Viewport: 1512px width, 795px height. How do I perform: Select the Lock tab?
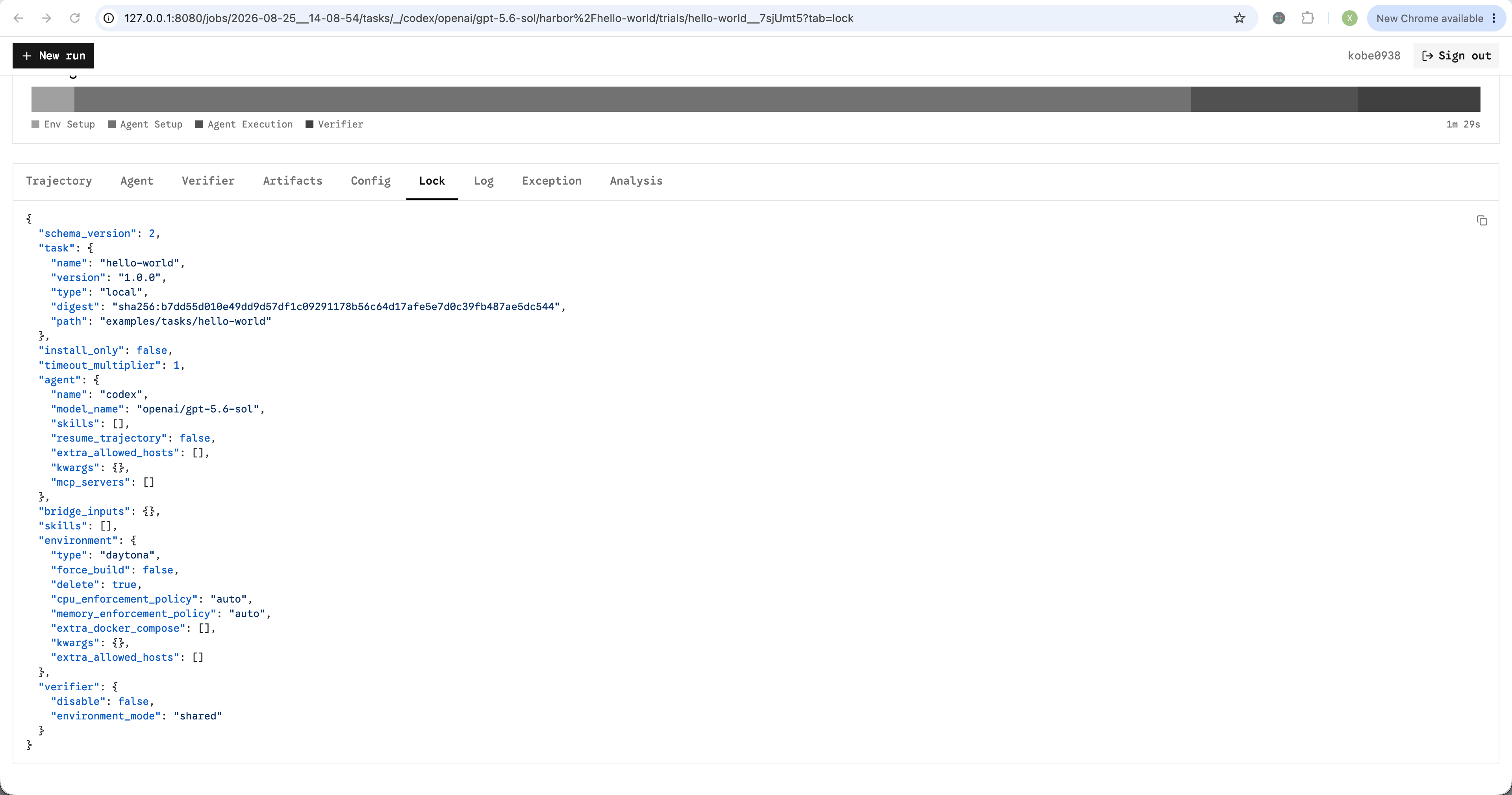[432, 181]
